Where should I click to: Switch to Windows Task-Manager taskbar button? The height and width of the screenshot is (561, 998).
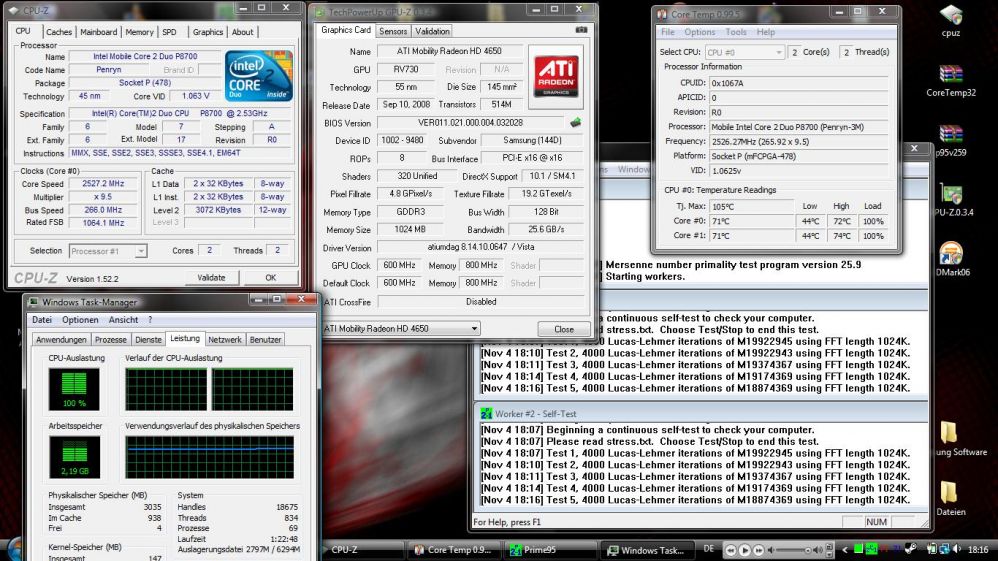pyautogui.click(x=648, y=550)
